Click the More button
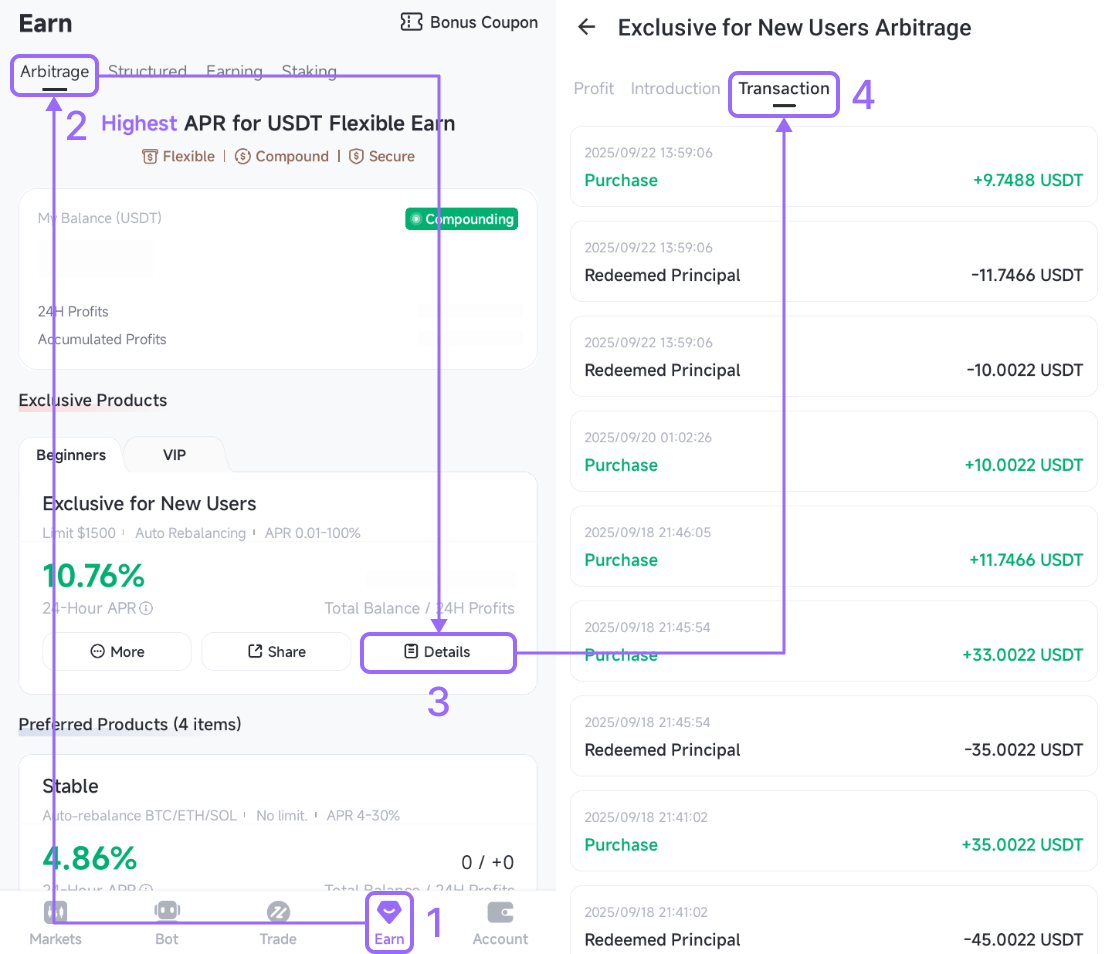Viewport: 1112px width, 954px height. 117,651
